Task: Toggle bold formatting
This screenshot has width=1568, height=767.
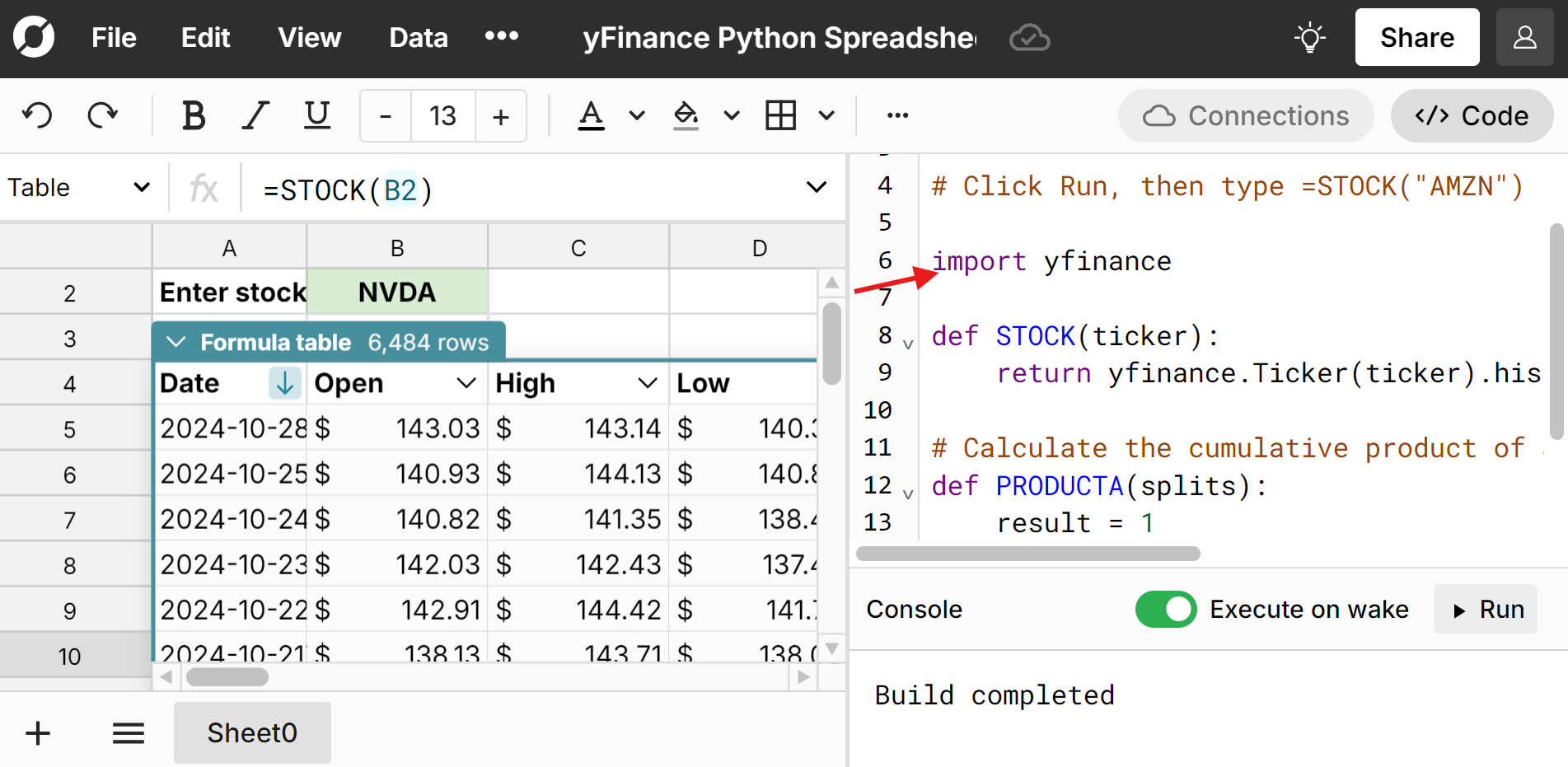Action: click(x=193, y=115)
